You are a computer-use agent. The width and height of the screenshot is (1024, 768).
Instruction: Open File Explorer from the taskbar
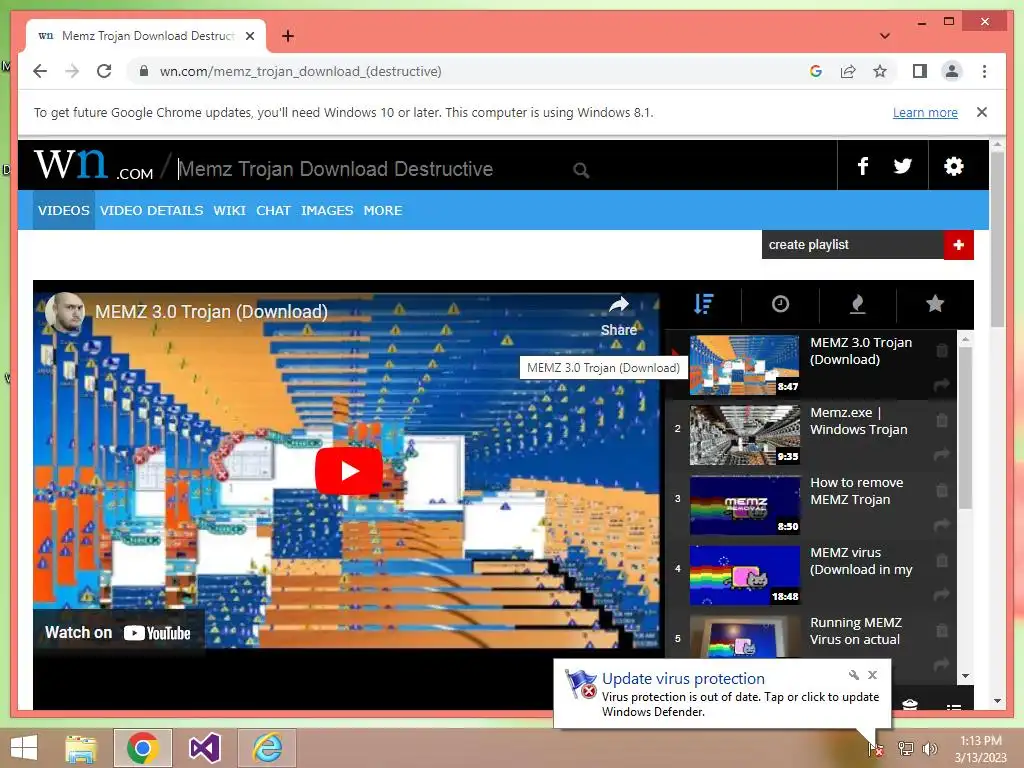[x=80, y=748]
